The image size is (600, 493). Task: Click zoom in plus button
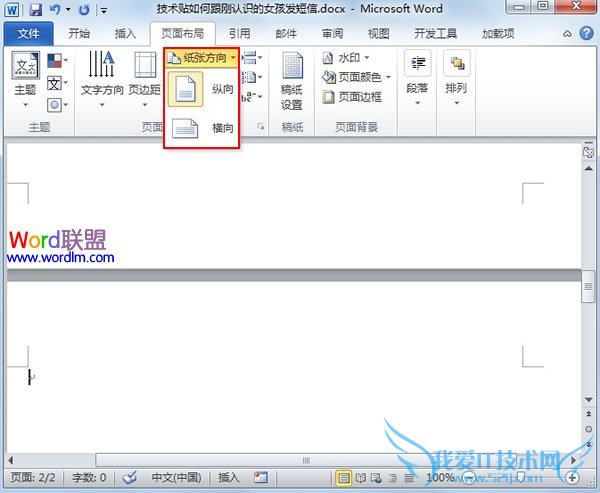point(572,478)
